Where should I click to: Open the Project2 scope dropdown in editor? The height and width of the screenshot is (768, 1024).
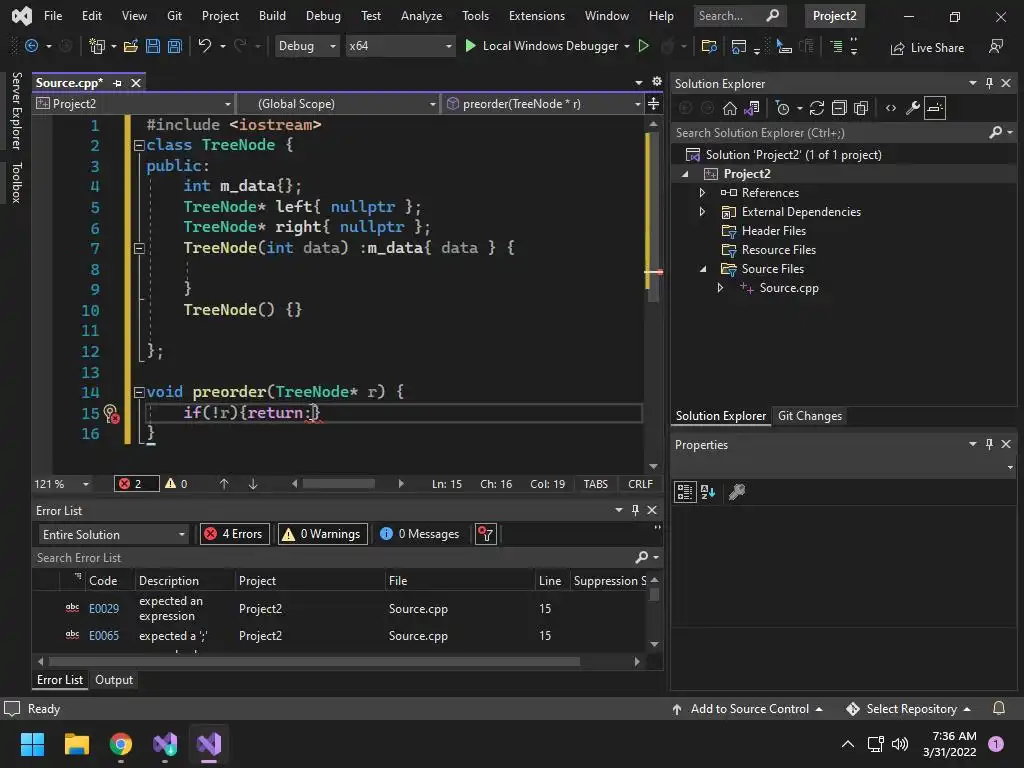click(x=133, y=104)
